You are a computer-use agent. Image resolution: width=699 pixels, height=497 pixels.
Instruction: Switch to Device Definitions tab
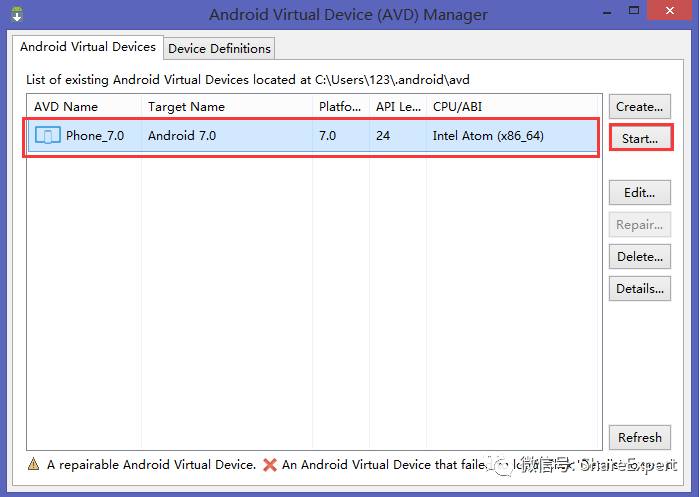point(219,48)
